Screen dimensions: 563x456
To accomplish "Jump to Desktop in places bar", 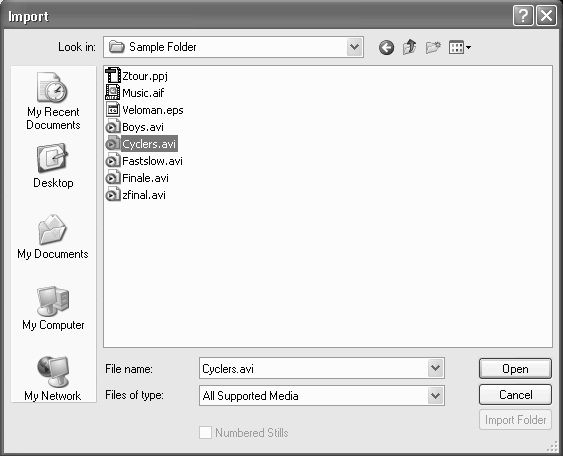I will (53, 166).
